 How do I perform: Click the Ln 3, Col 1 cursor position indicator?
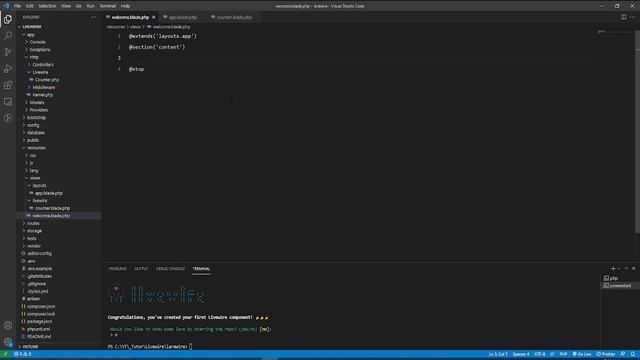tap(498, 354)
